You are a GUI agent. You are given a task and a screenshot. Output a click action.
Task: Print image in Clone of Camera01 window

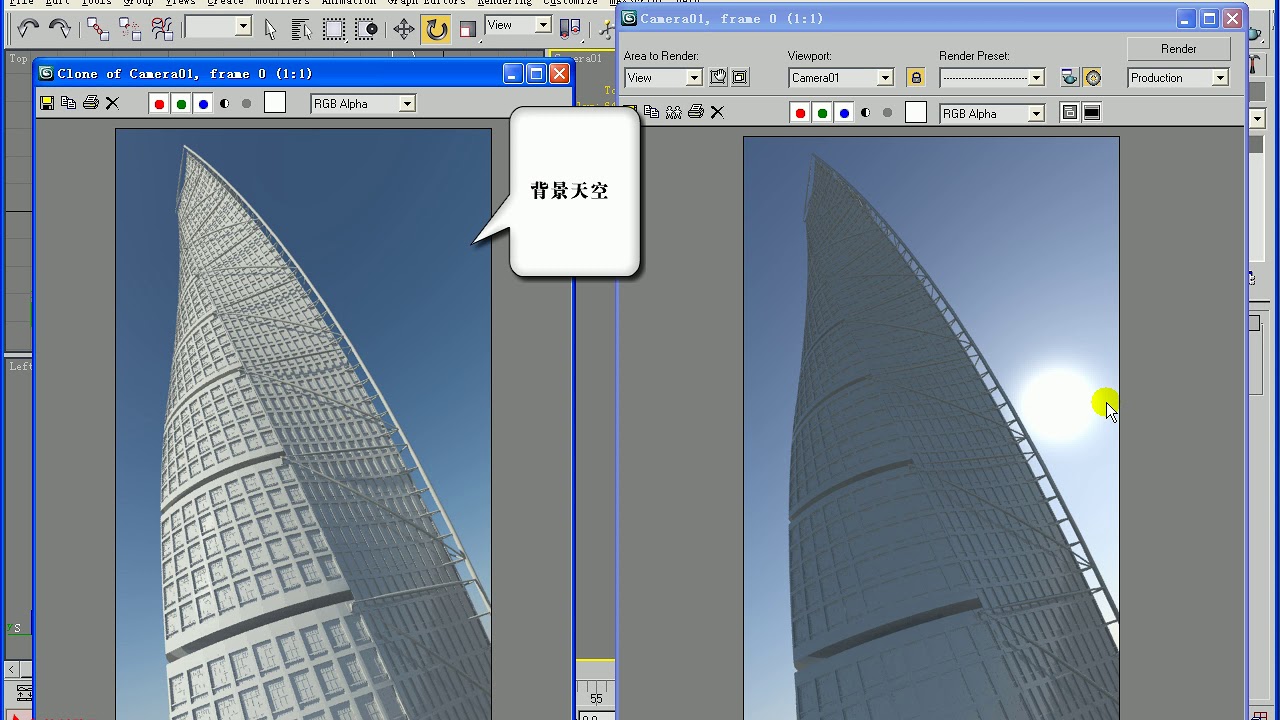pos(91,103)
